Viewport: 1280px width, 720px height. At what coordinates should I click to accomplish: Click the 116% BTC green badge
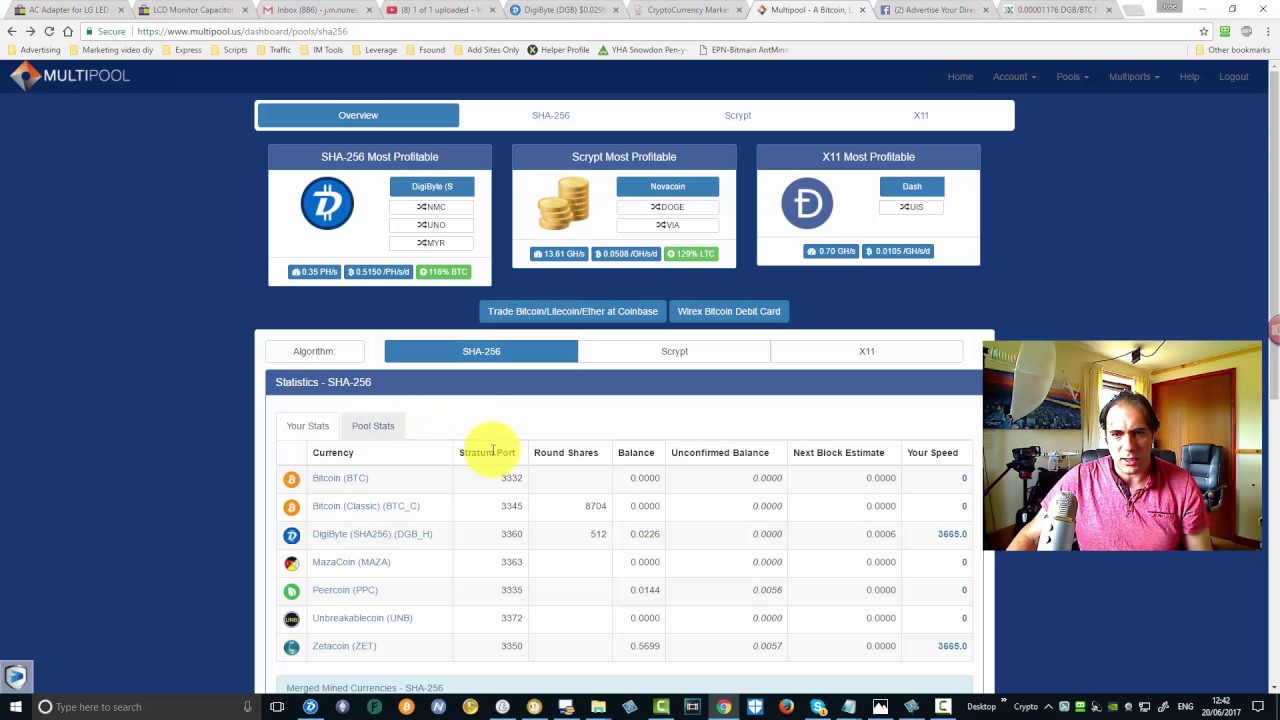444,272
